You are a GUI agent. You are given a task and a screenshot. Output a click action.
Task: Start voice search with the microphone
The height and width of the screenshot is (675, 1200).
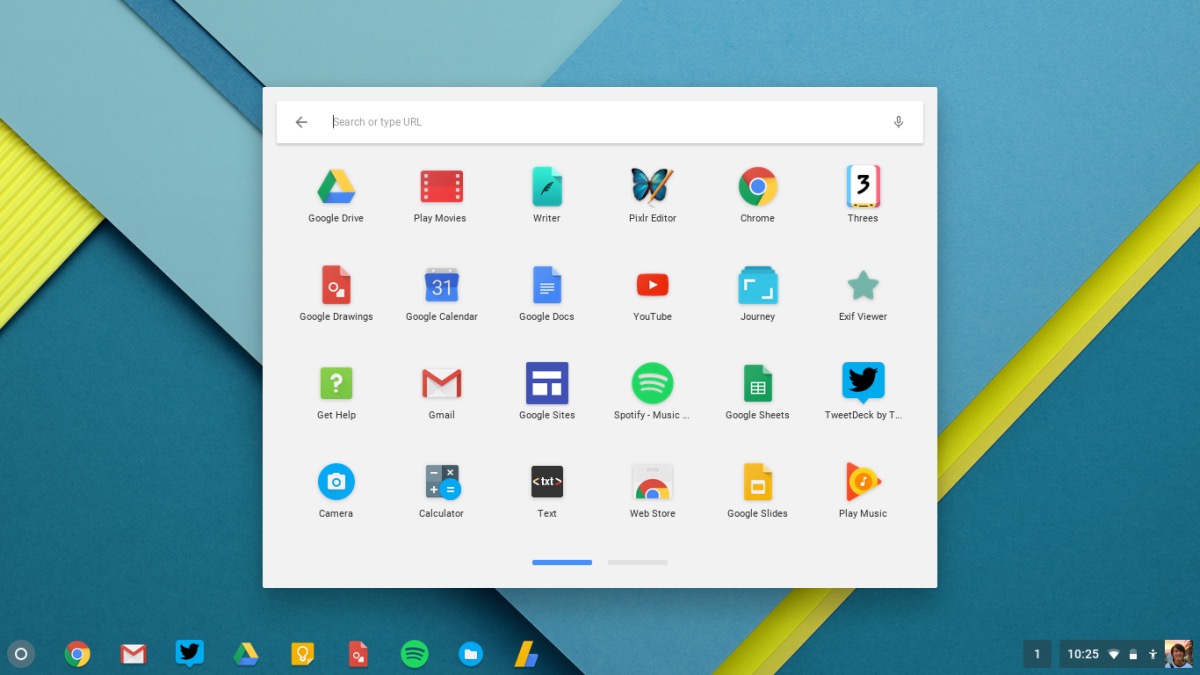898,121
